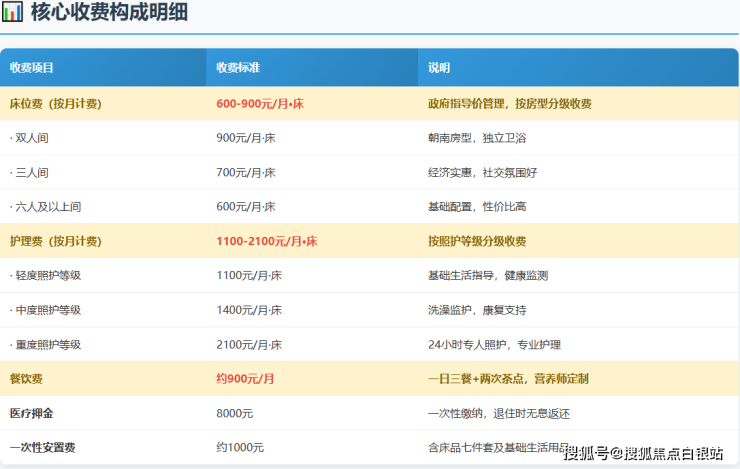Click the 餐饮费 category row label

pos(26,379)
